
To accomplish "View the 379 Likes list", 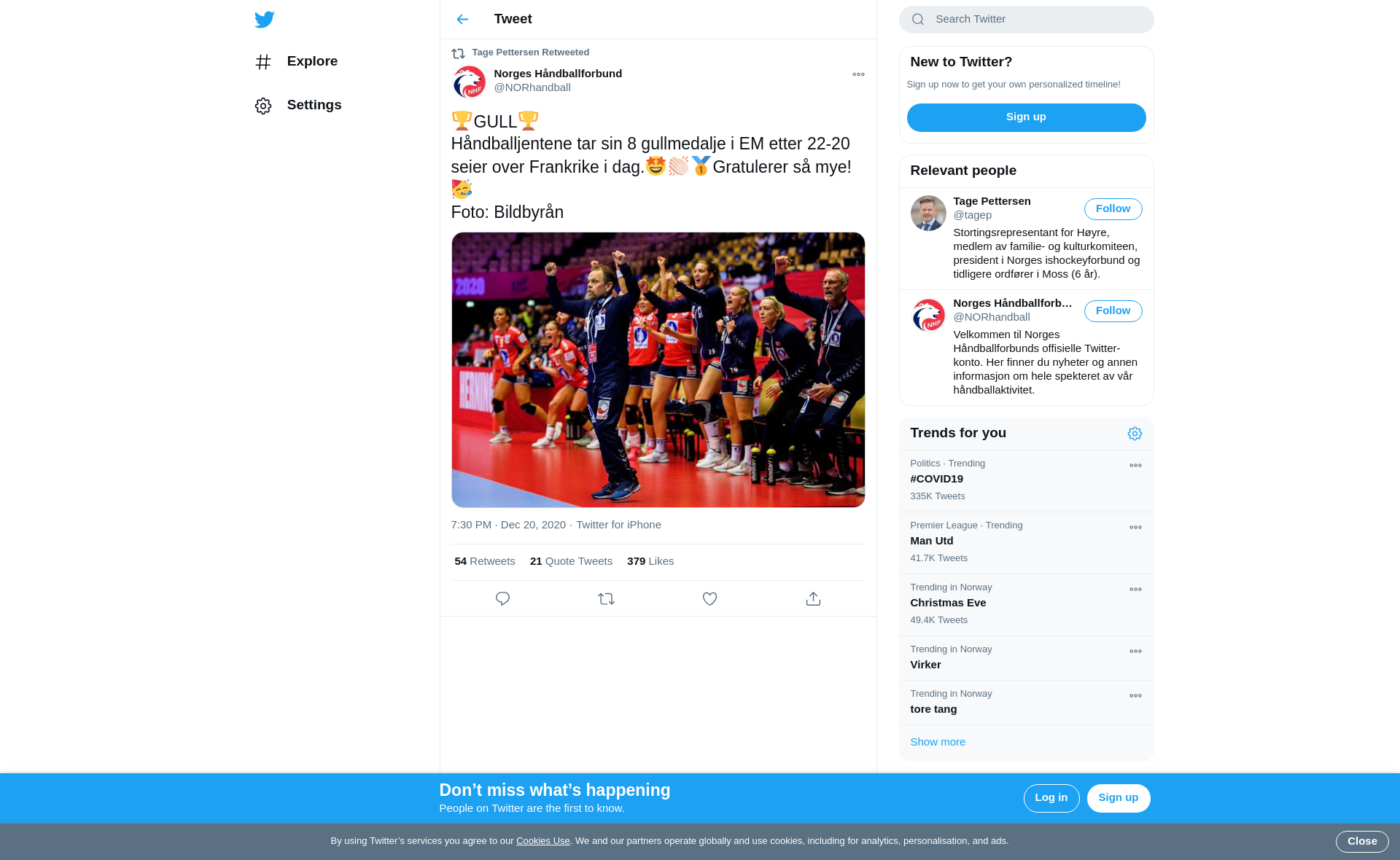I will [x=650, y=561].
